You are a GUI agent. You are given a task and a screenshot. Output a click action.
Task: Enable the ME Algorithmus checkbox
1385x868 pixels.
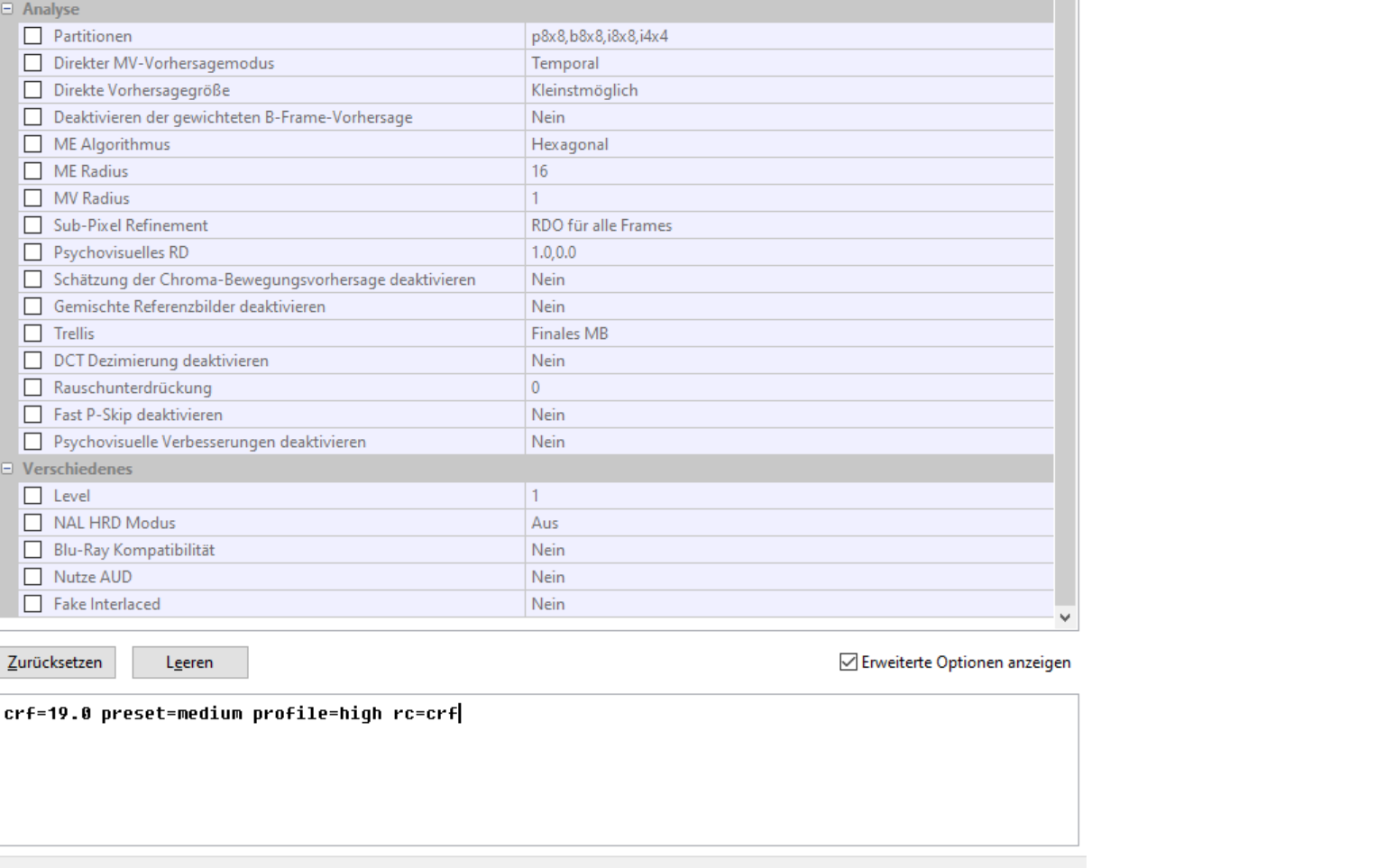[x=33, y=144]
